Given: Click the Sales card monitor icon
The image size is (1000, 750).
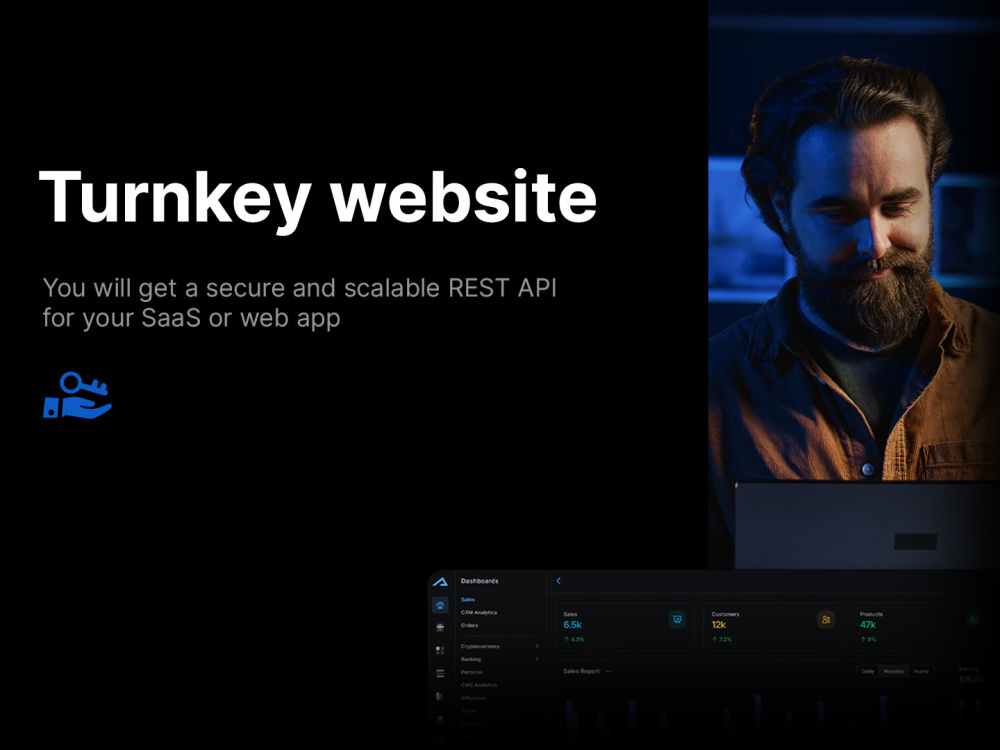Looking at the screenshot, I should point(677,619).
